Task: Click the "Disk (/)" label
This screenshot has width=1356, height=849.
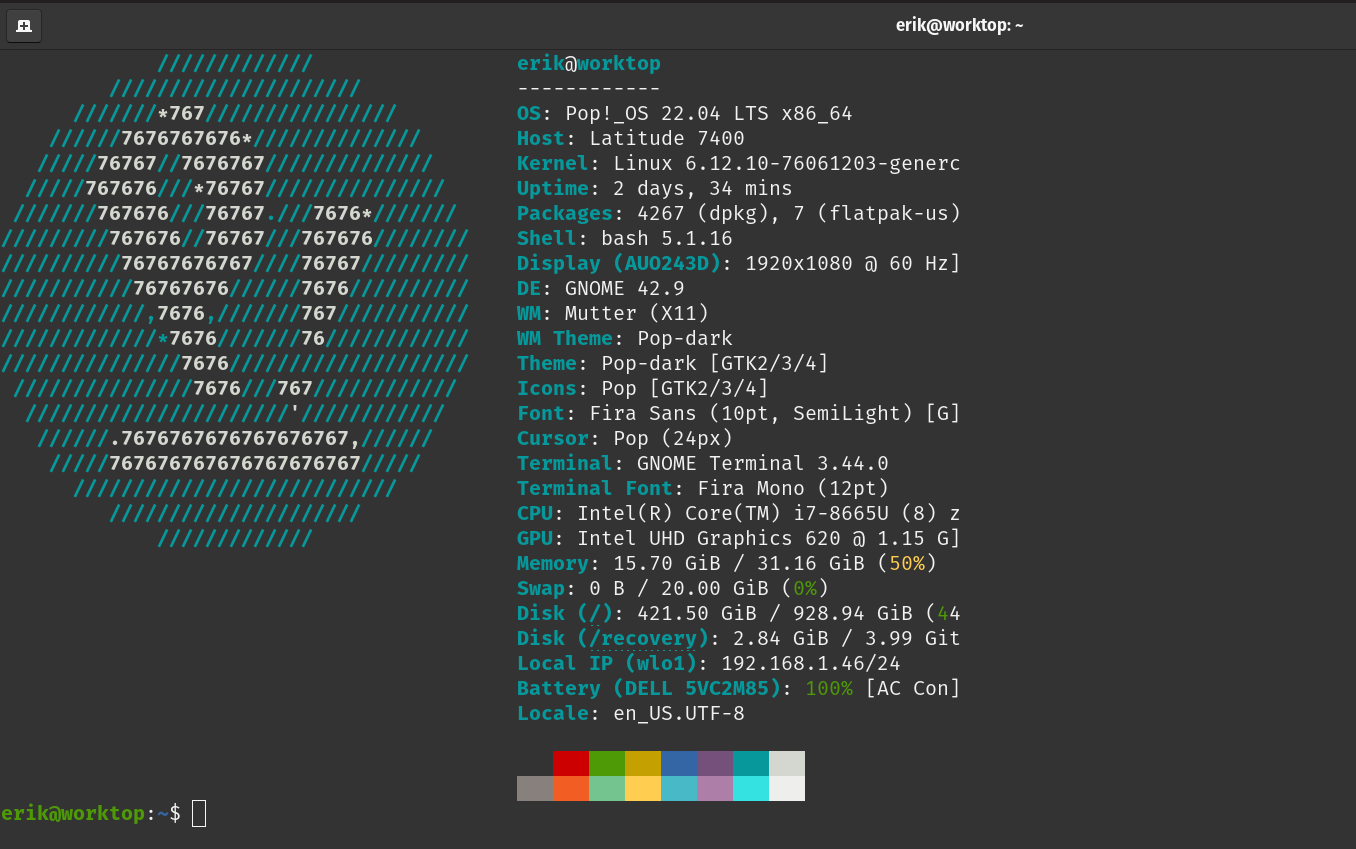Action: tap(565, 614)
